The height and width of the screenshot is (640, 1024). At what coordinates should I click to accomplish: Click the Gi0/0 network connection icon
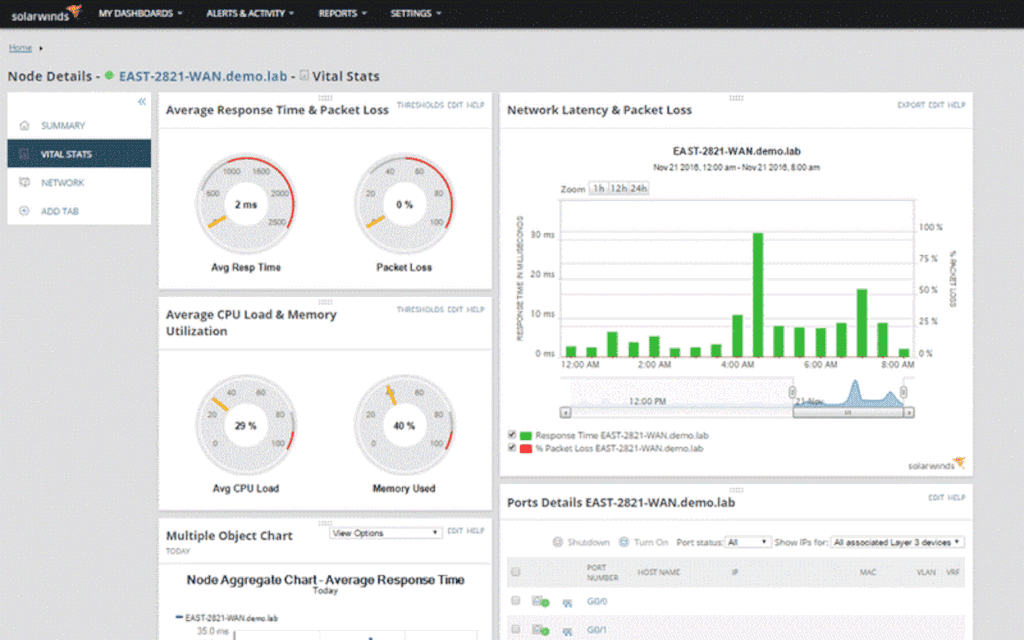tap(567, 603)
